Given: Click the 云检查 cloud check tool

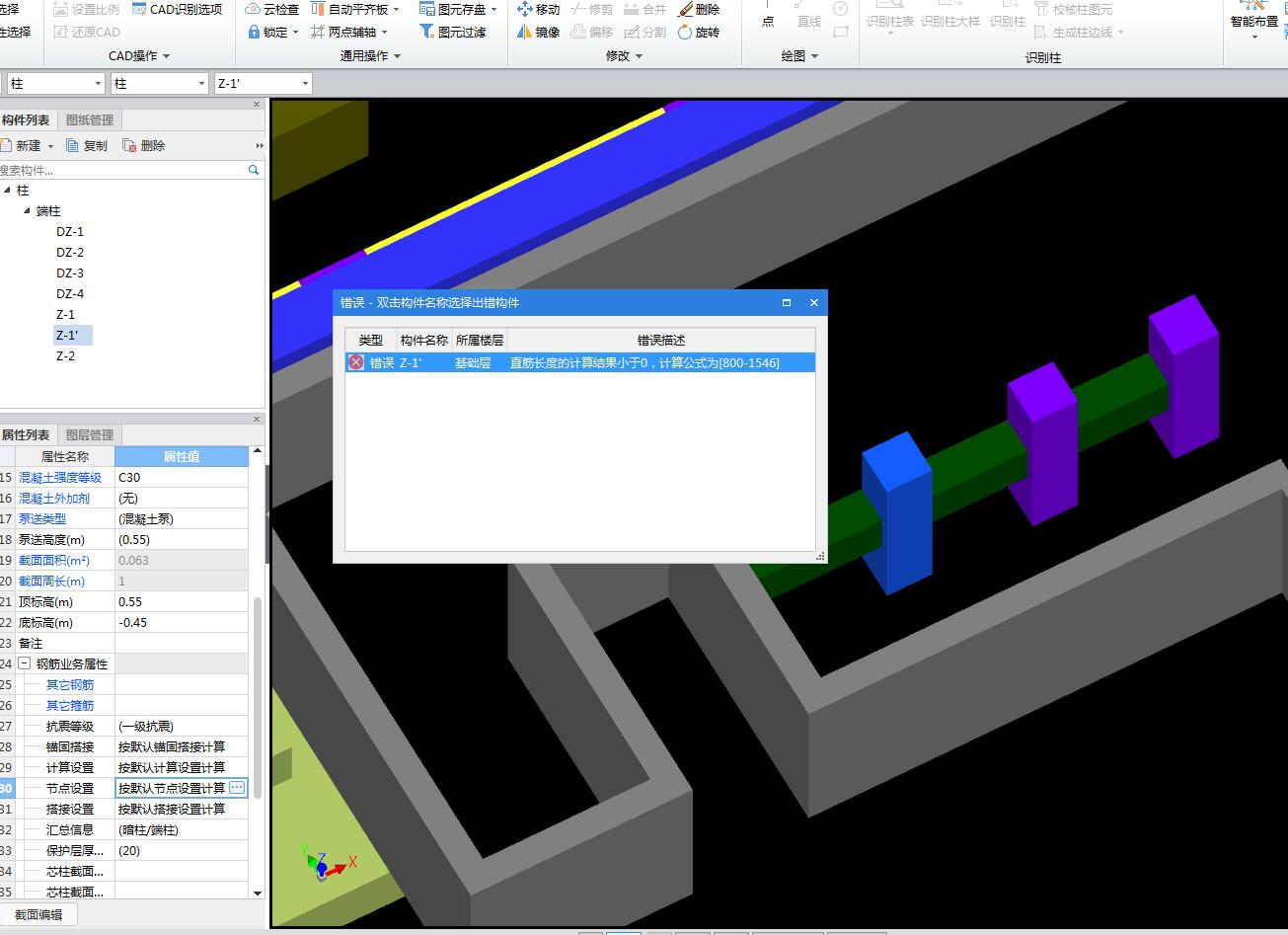Looking at the screenshot, I should 272,9.
